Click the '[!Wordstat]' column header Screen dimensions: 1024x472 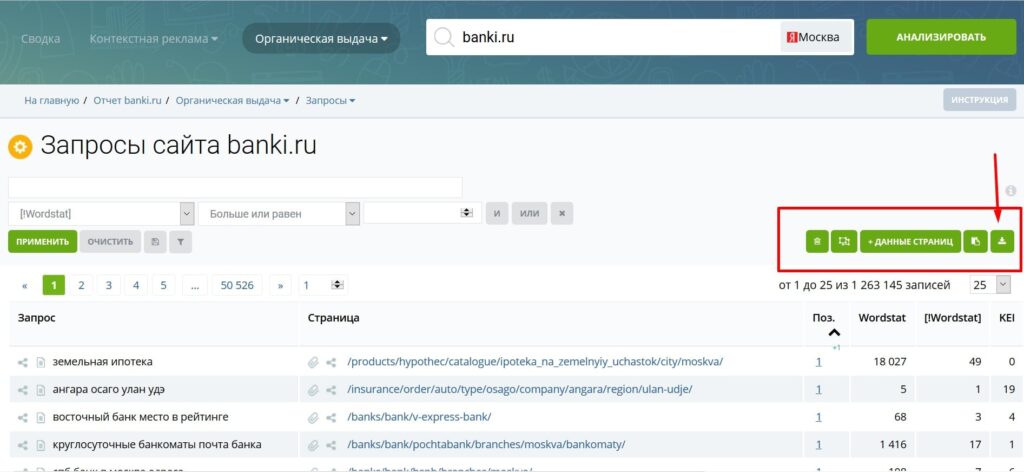[x=953, y=318]
